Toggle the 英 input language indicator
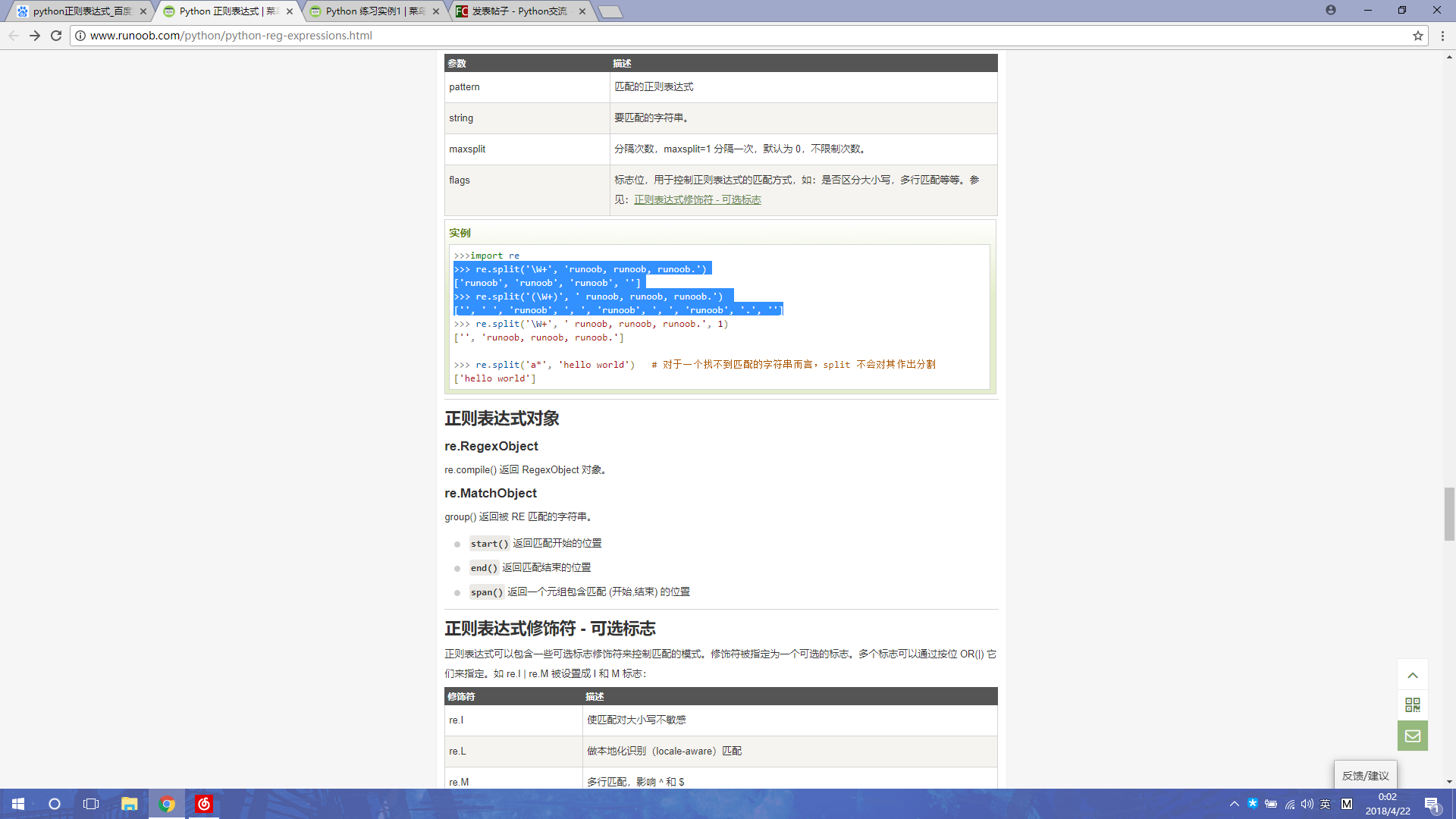 [1326, 804]
